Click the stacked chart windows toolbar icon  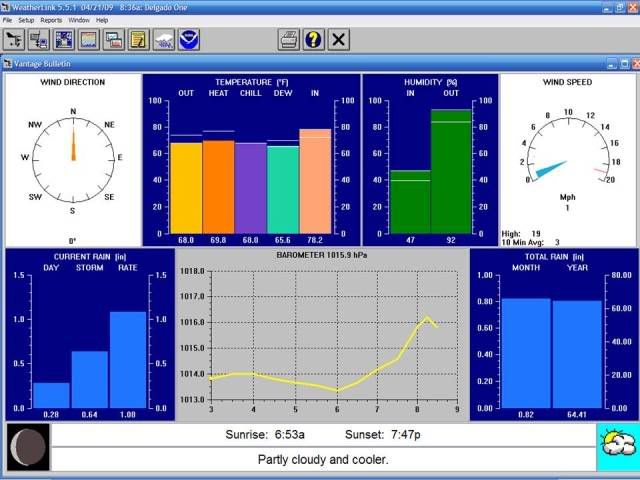tap(114, 40)
